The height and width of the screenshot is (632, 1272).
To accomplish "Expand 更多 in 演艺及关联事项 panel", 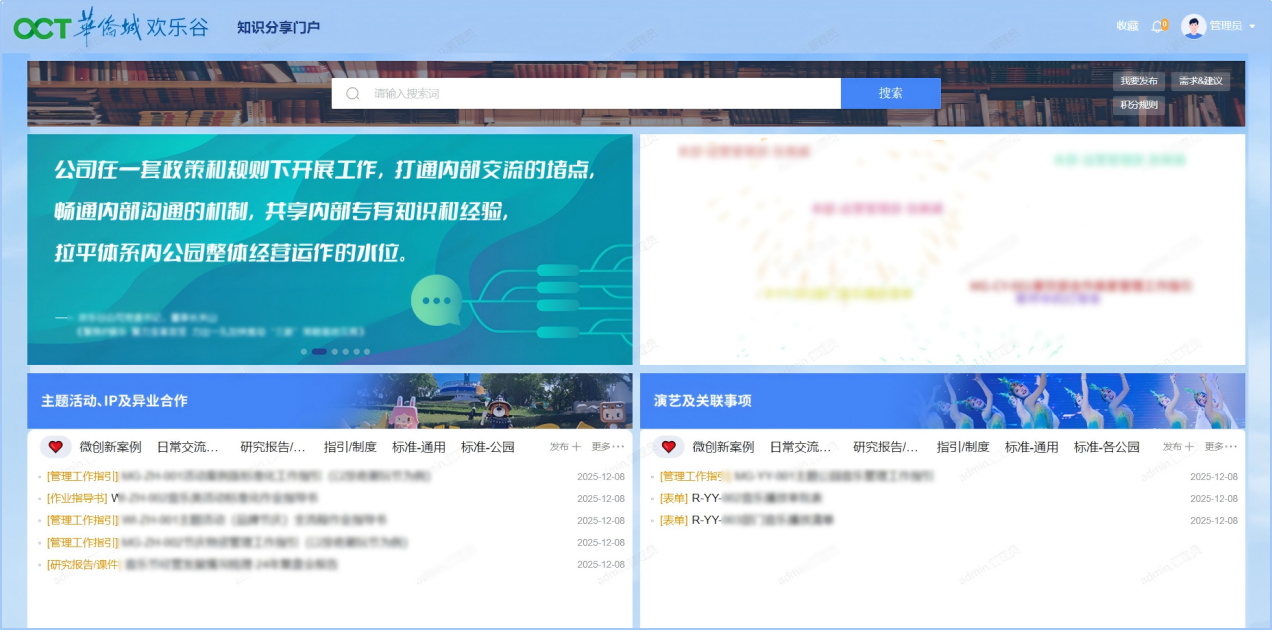I will pos(1220,447).
